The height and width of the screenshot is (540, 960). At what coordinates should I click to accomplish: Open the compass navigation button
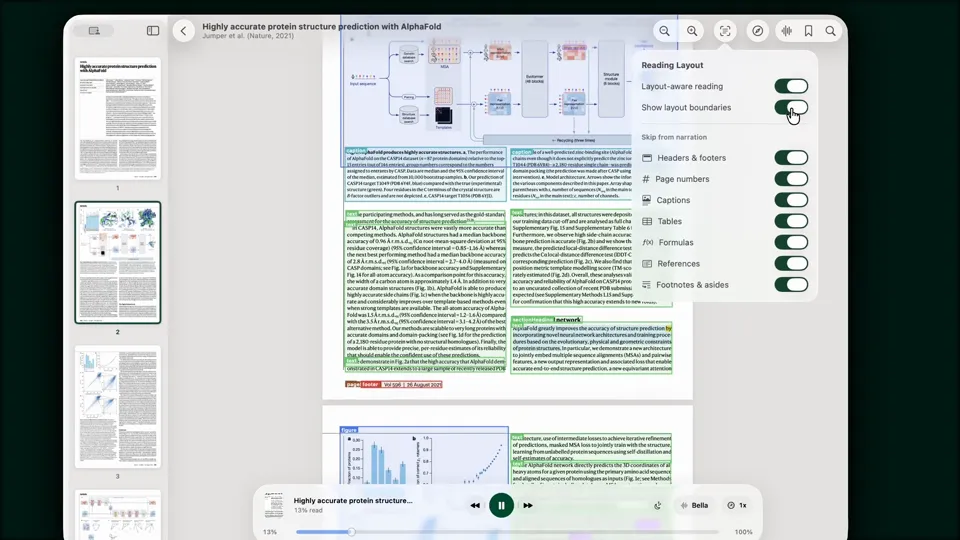pos(758,31)
